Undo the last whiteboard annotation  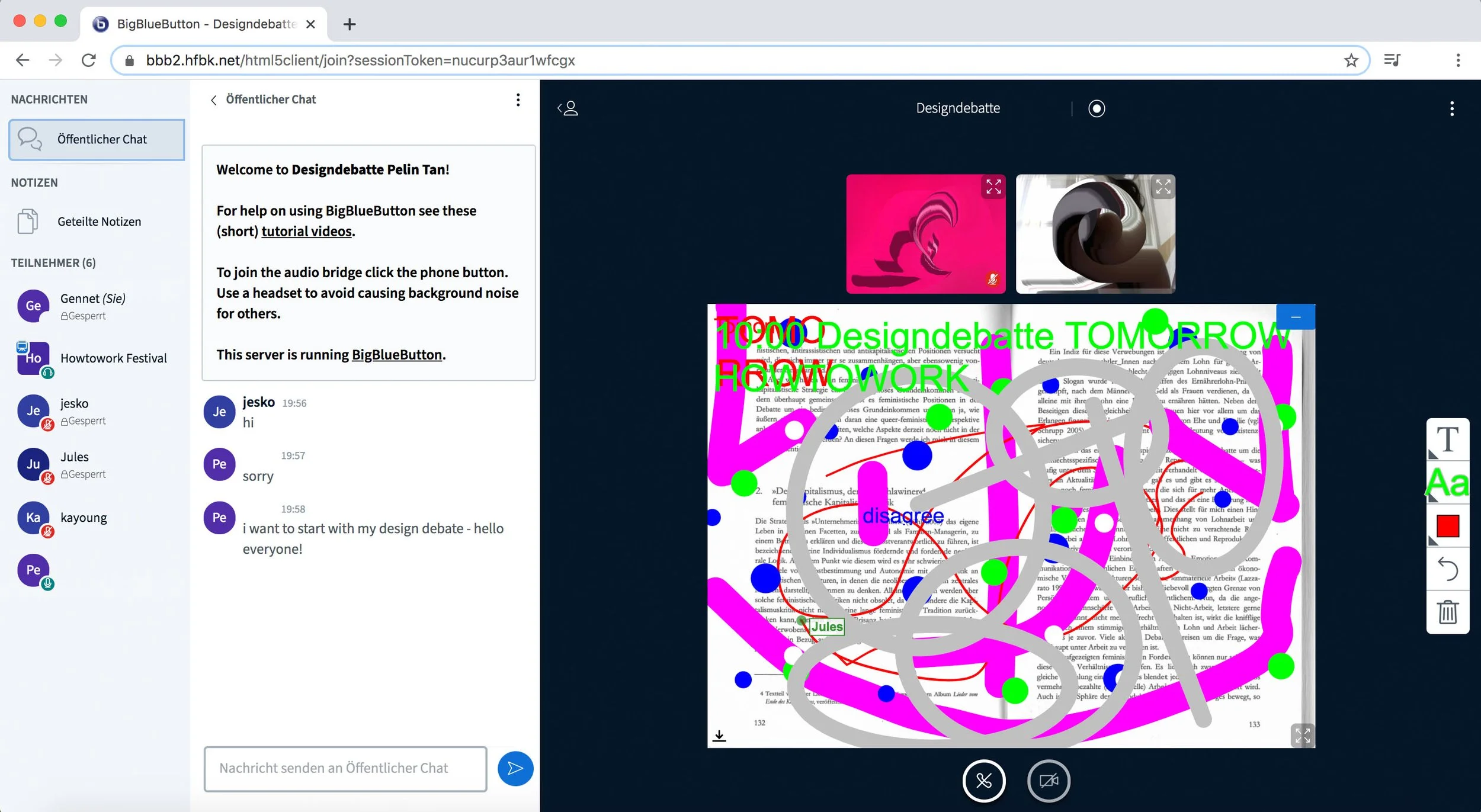pyautogui.click(x=1447, y=569)
